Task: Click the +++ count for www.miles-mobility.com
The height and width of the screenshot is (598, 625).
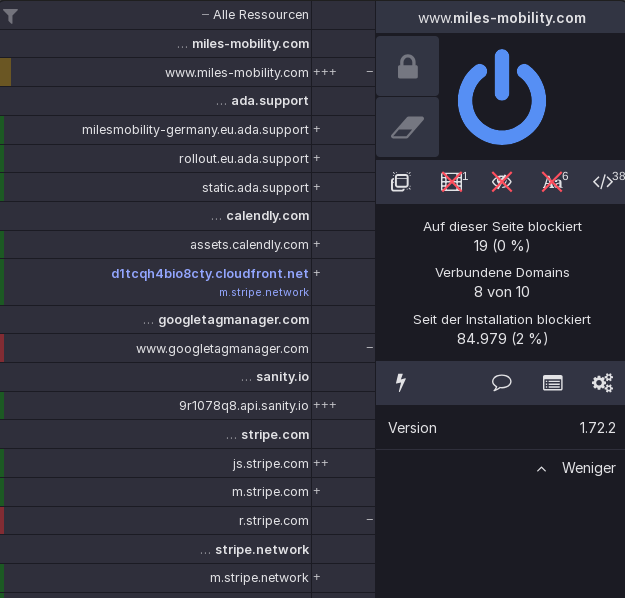Action: click(x=325, y=72)
